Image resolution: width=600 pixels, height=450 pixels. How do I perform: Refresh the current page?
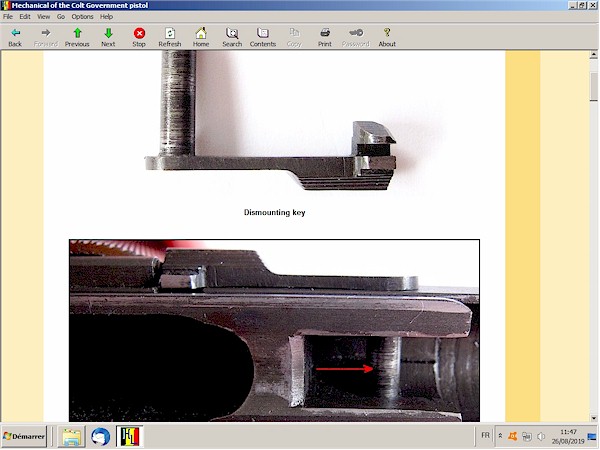(170, 37)
